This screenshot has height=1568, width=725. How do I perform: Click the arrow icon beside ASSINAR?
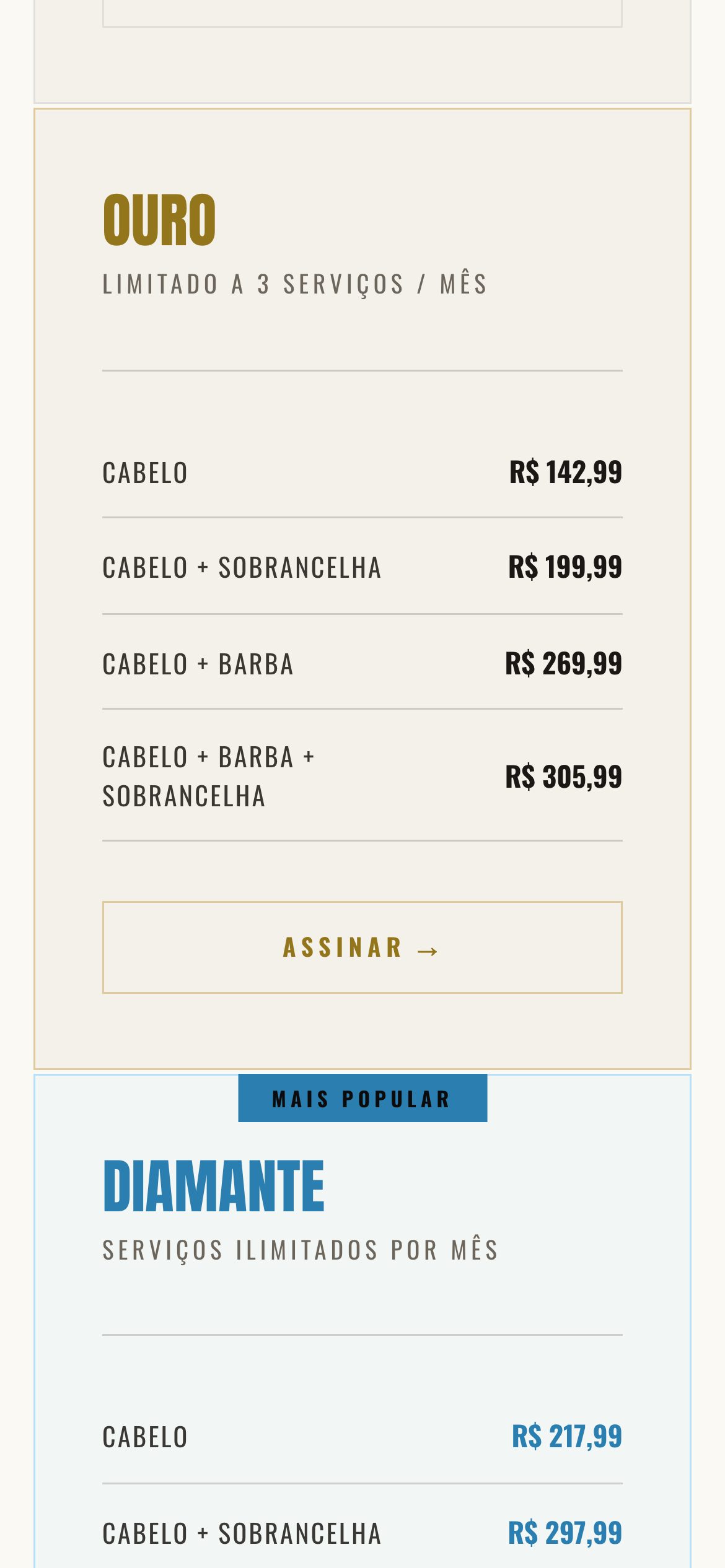[x=428, y=951]
